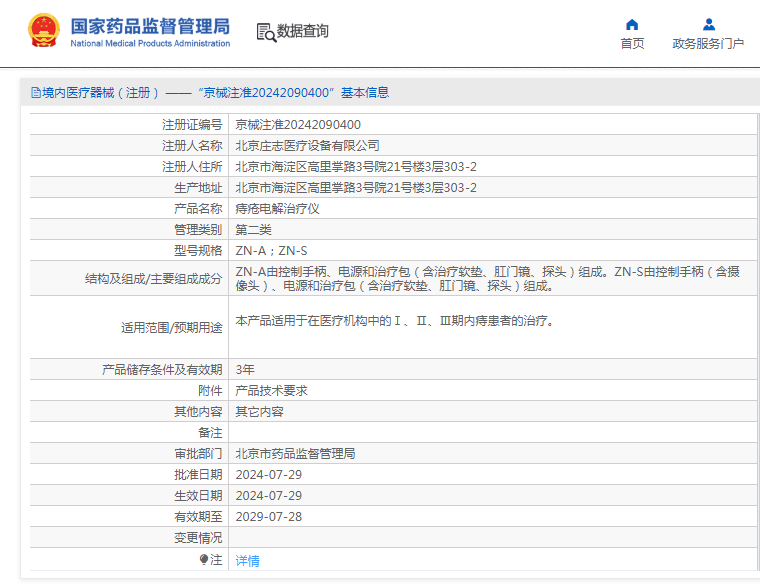This screenshot has height=587, width=760.
Task: Click the 第二类 category value
Action: click(253, 230)
